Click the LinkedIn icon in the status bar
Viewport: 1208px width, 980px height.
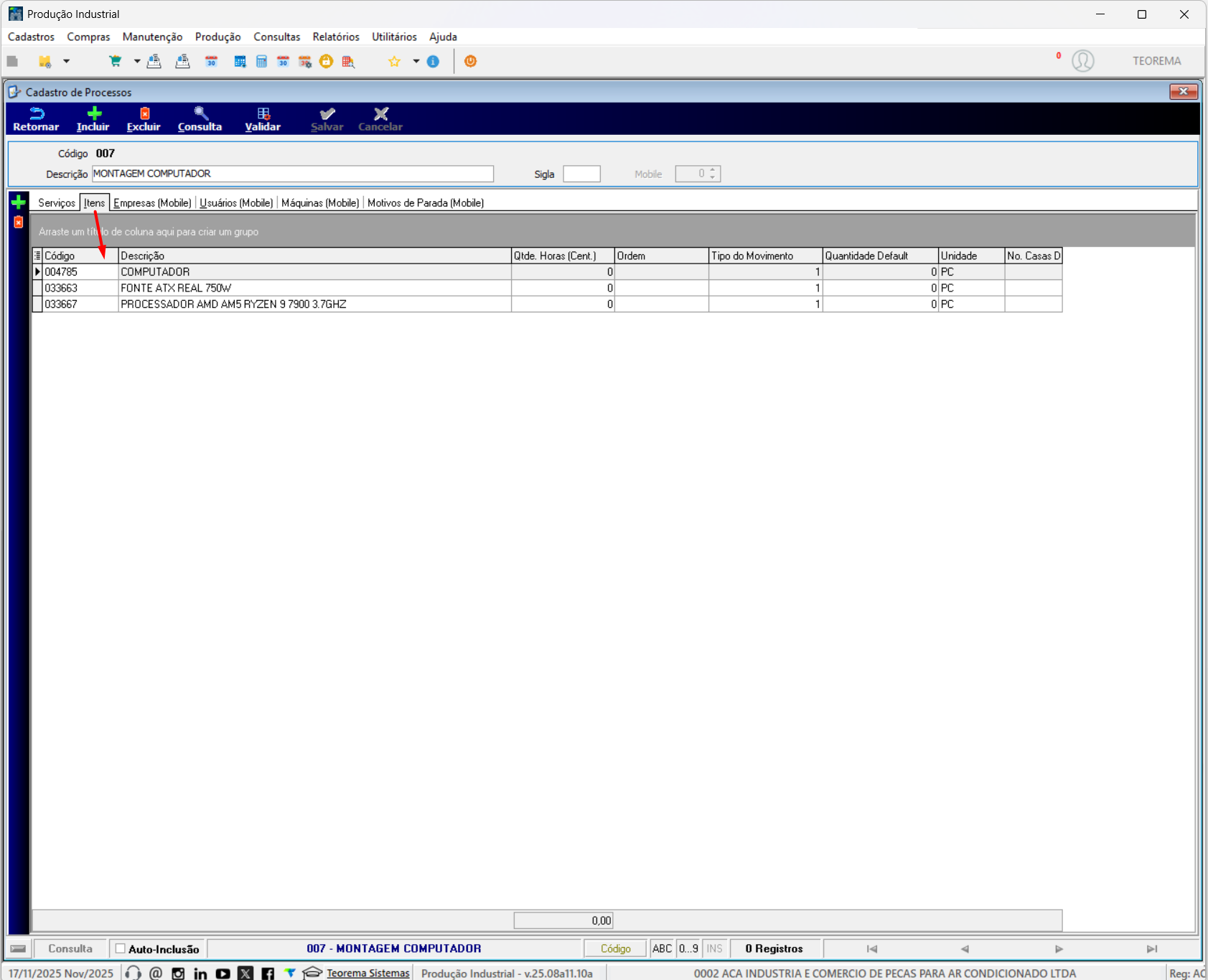tap(200, 973)
